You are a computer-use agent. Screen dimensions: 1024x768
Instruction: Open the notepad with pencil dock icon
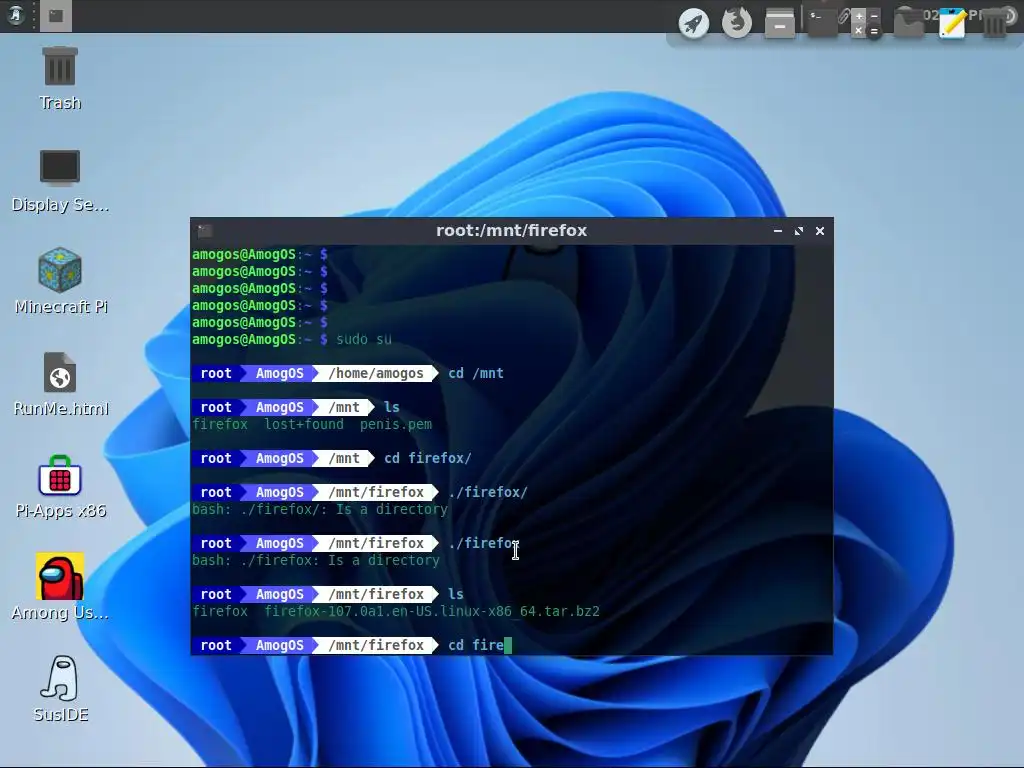pyautogui.click(x=952, y=23)
